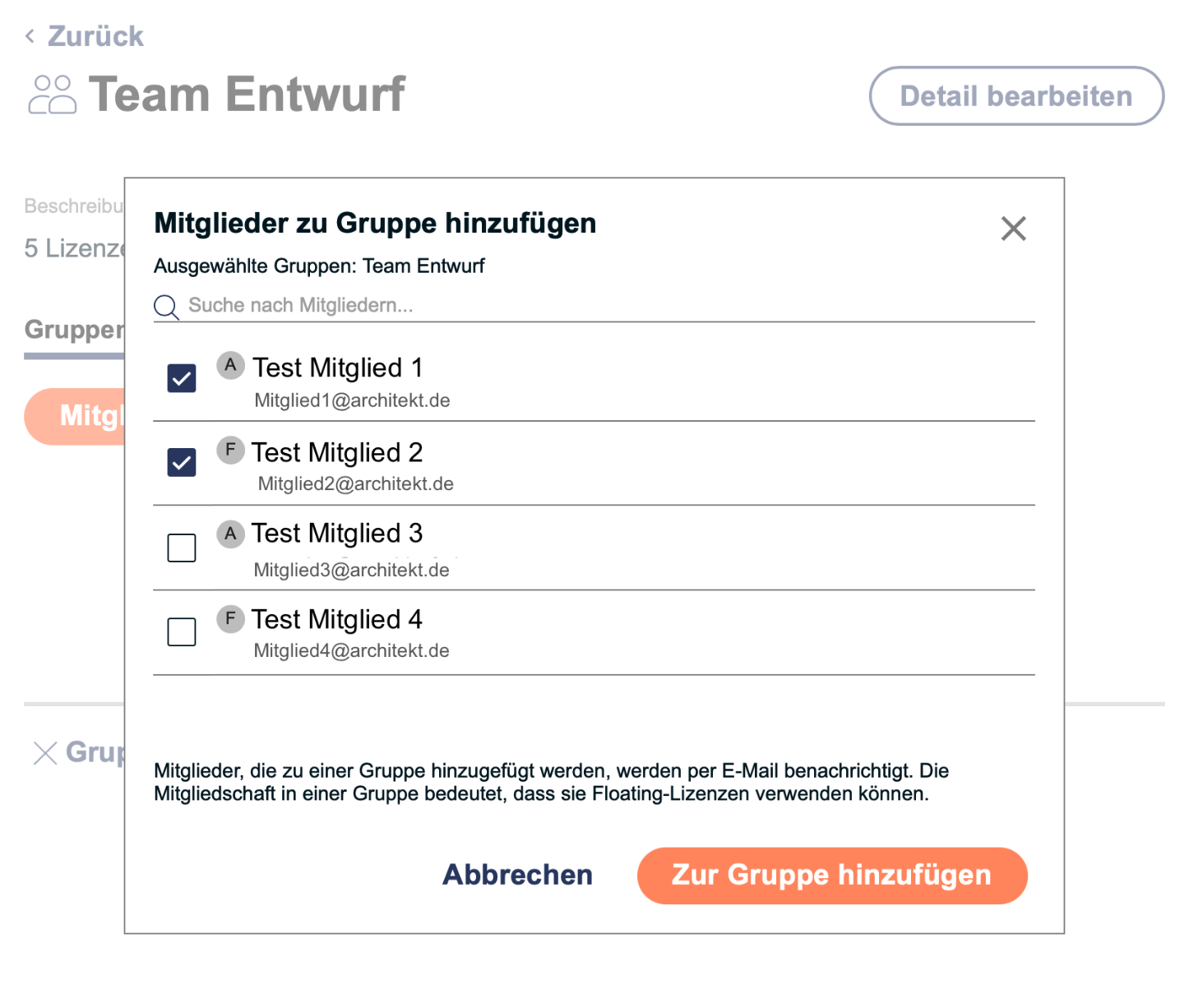Uncheck Test Mitglied 2 checkbox

click(182, 463)
